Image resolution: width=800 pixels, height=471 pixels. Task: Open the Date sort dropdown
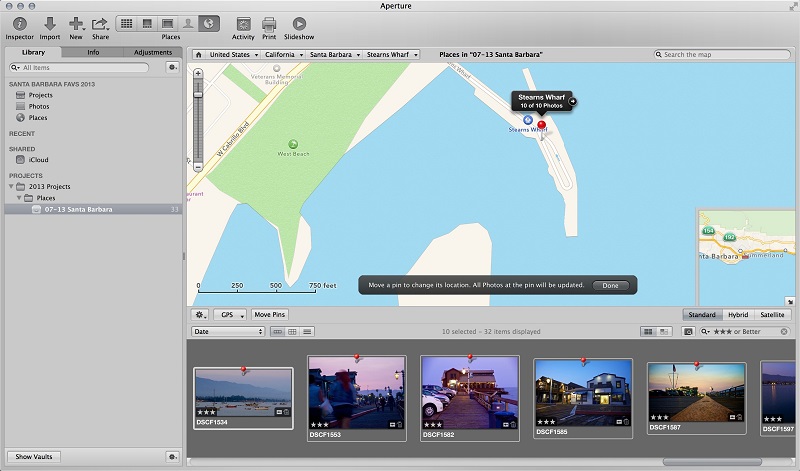point(228,332)
